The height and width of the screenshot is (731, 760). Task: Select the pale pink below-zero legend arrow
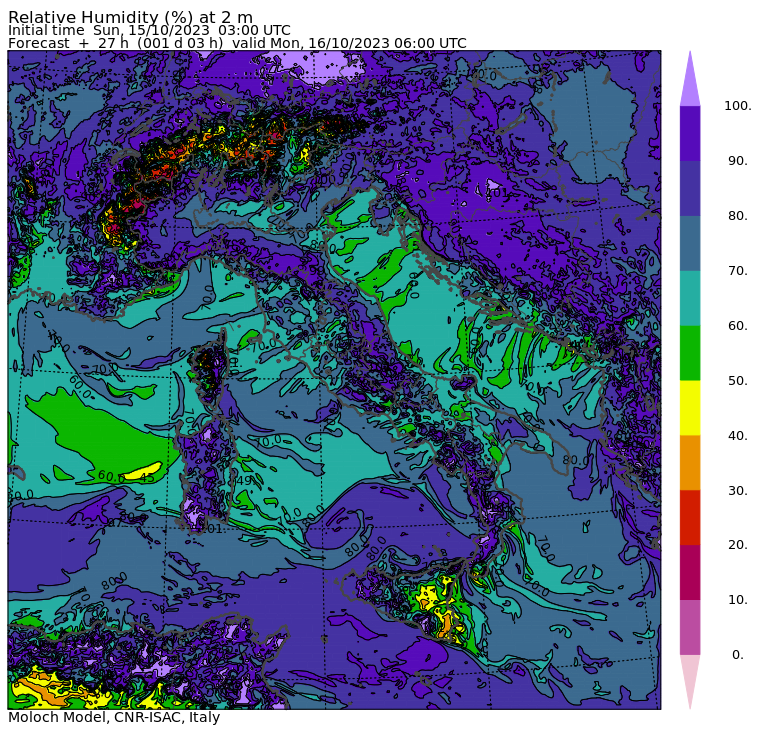click(690, 676)
